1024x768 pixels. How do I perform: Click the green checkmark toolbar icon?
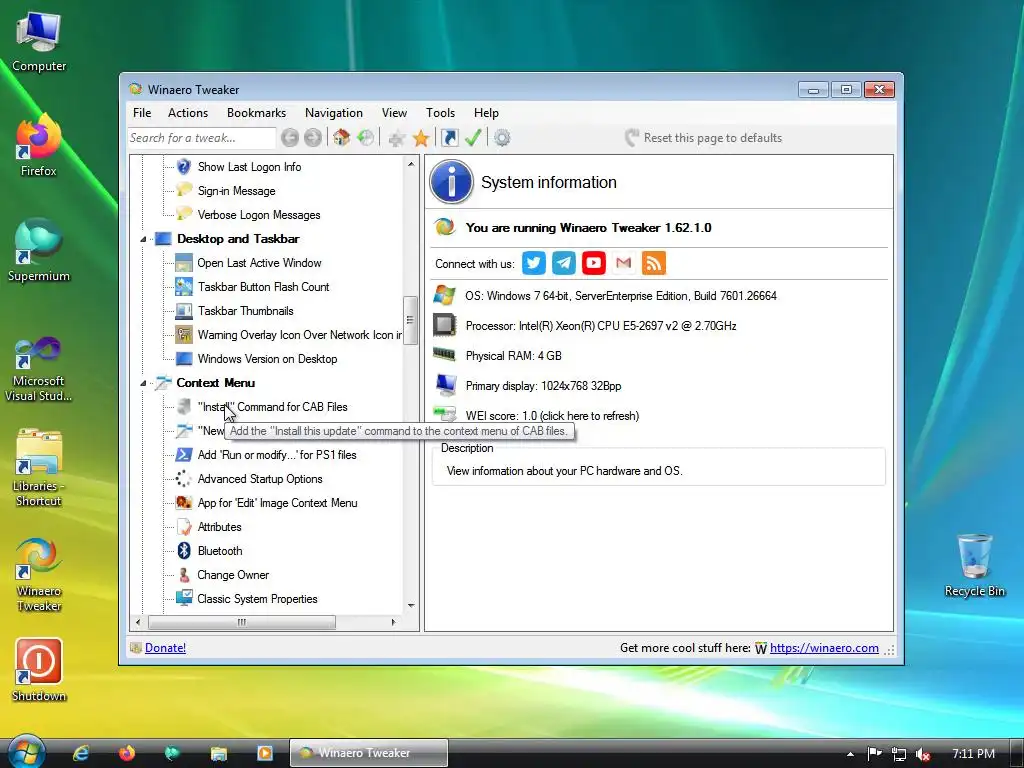[x=473, y=138]
